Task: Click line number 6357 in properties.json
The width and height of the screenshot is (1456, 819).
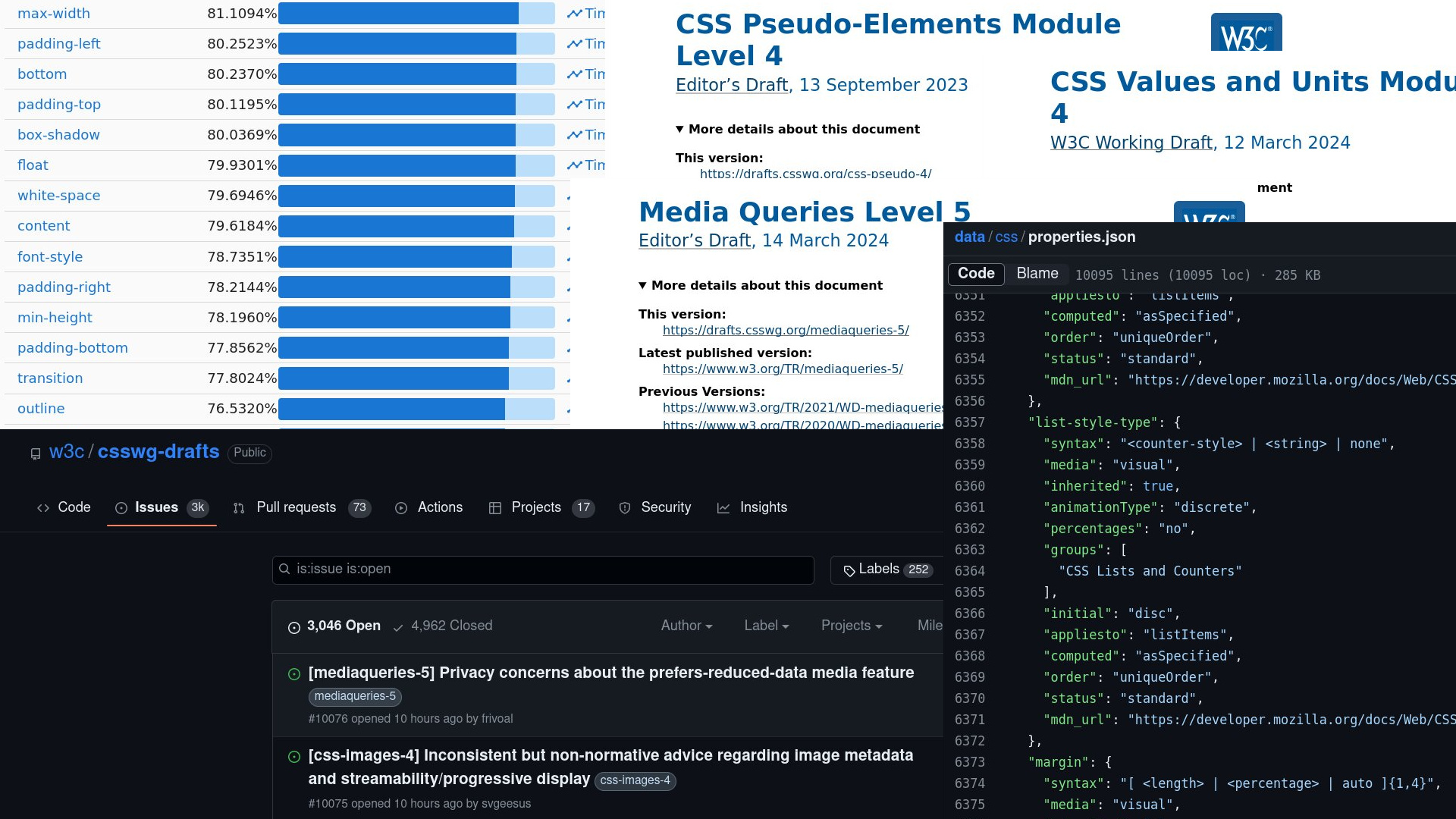Action: click(x=970, y=422)
